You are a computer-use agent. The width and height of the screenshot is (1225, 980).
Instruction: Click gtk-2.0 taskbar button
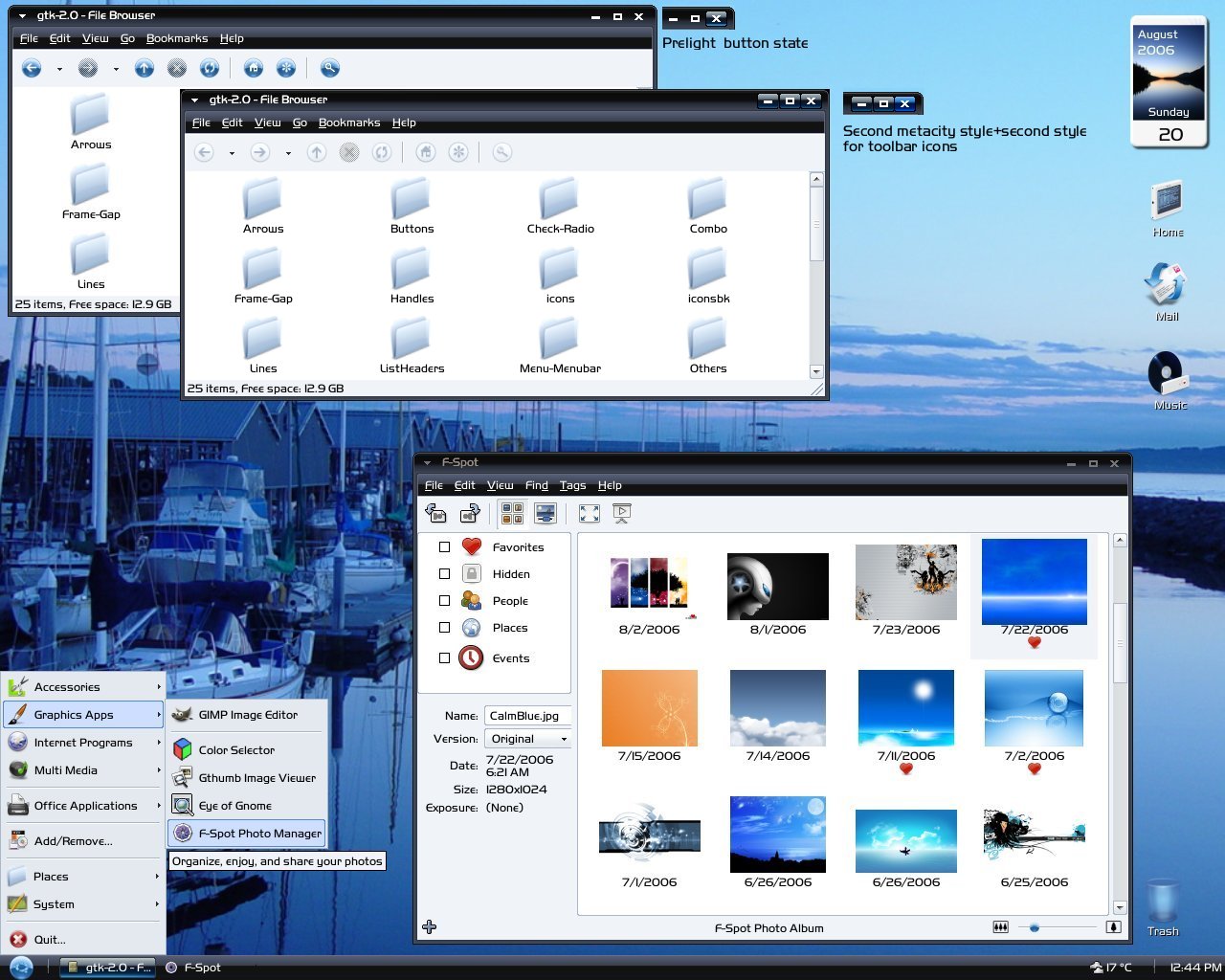[x=108, y=968]
